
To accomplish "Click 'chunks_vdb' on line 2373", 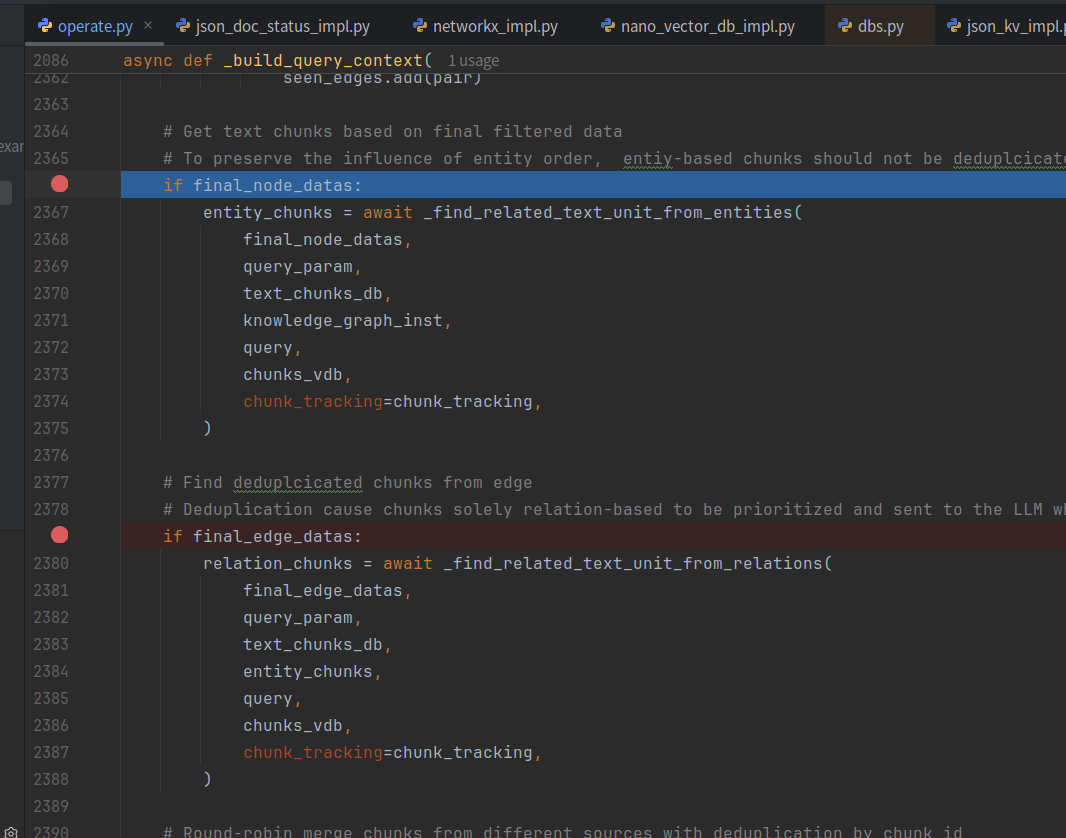I will point(293,374).
